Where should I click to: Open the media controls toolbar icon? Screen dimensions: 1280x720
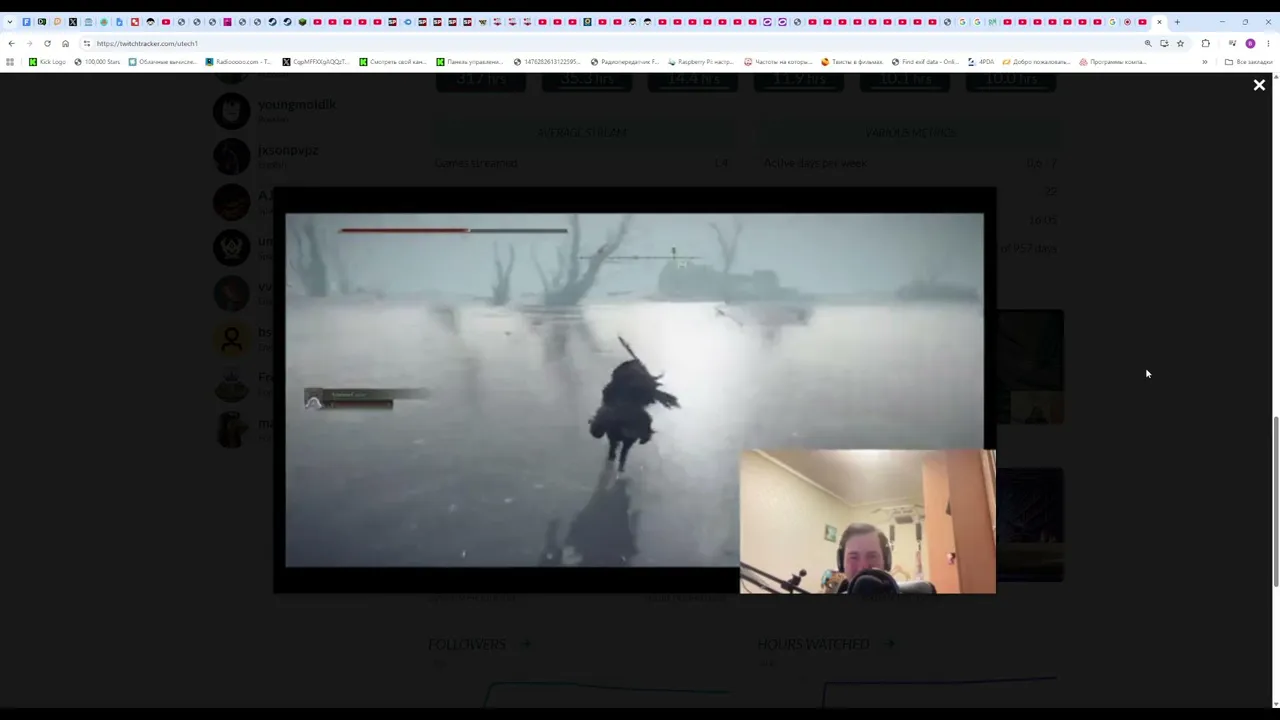pos(1232,43)
